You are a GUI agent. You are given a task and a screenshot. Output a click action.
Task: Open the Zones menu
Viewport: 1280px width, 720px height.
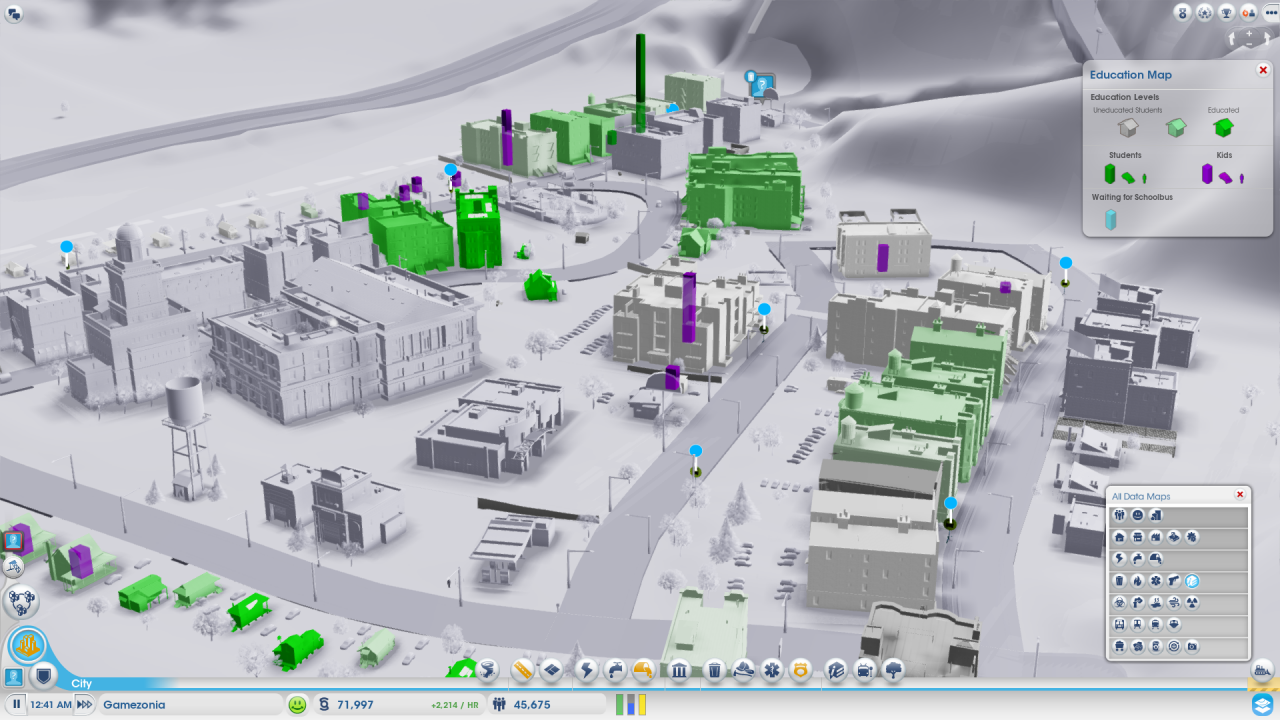[551, 670]
